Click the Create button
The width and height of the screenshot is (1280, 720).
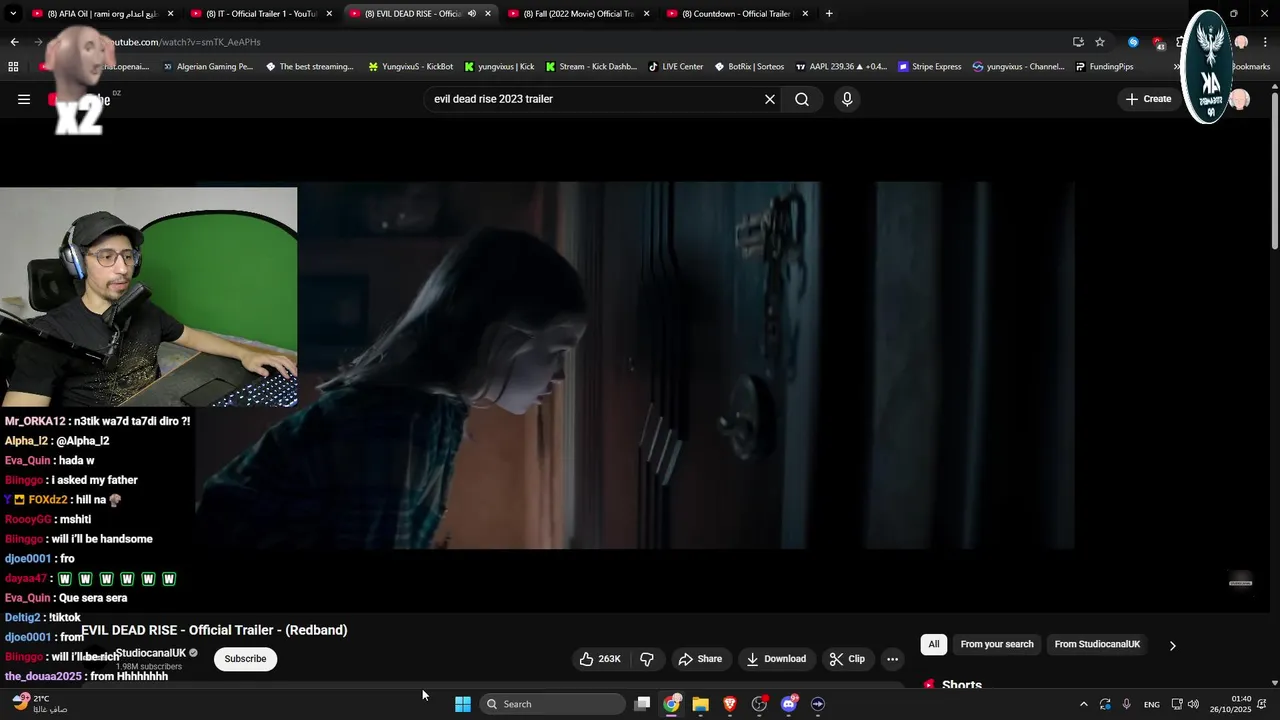click(x=1148, y=99)
